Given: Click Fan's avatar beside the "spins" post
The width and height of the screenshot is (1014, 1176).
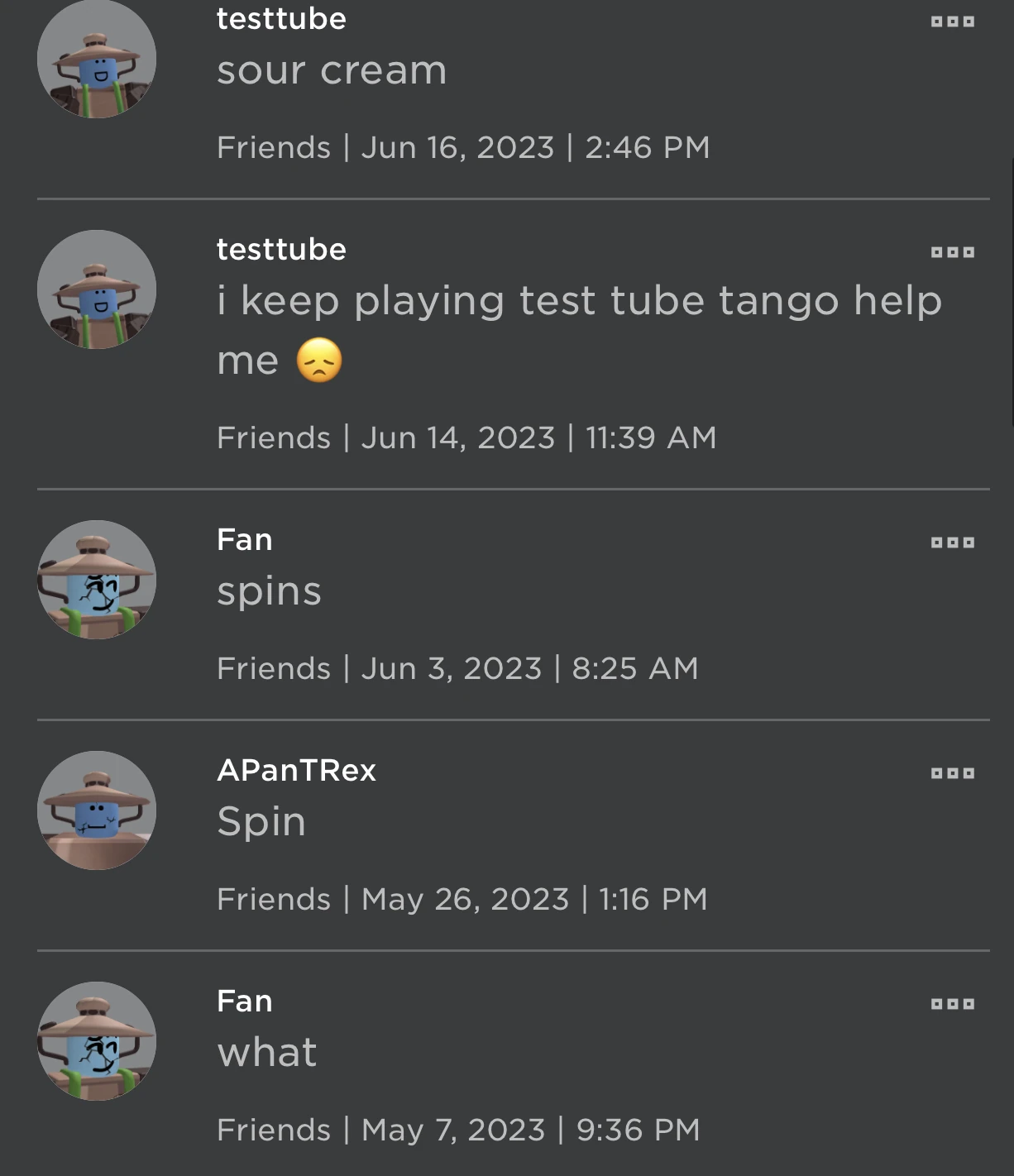Looking at the screenshot, I should [x=97, y=580].
